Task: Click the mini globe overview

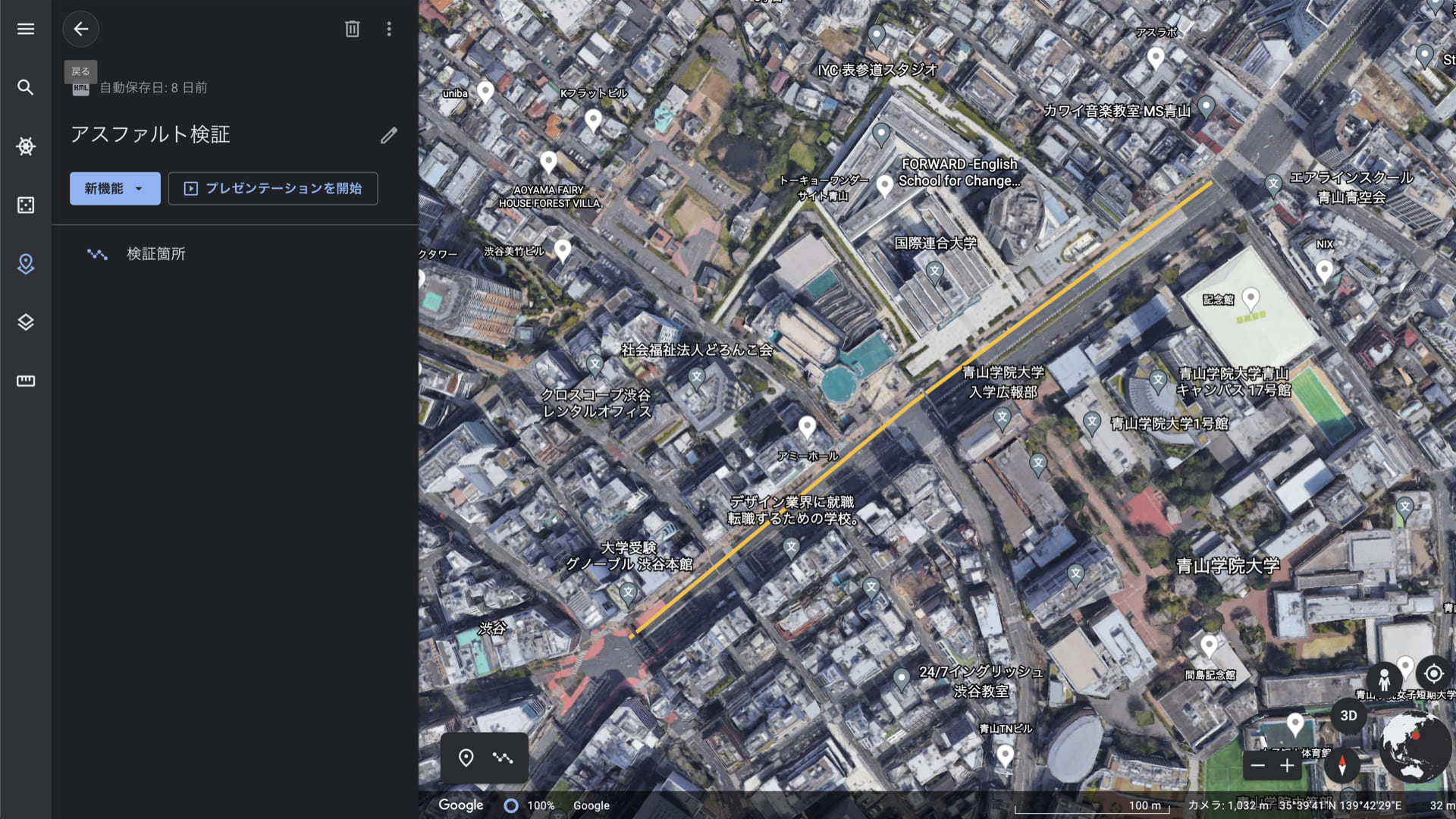Action: point(1415,747)
